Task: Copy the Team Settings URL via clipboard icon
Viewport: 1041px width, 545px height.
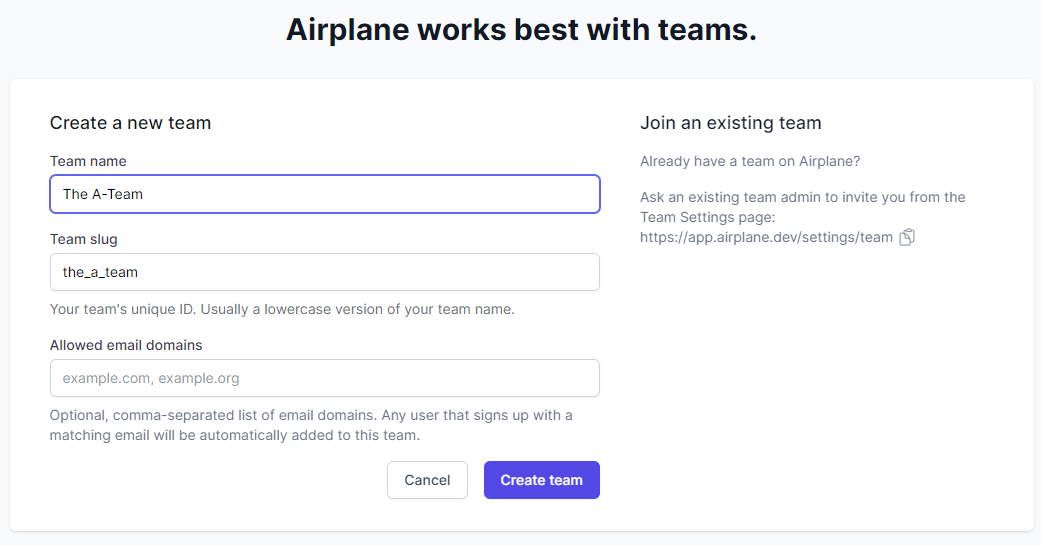Action: [907, 237]
